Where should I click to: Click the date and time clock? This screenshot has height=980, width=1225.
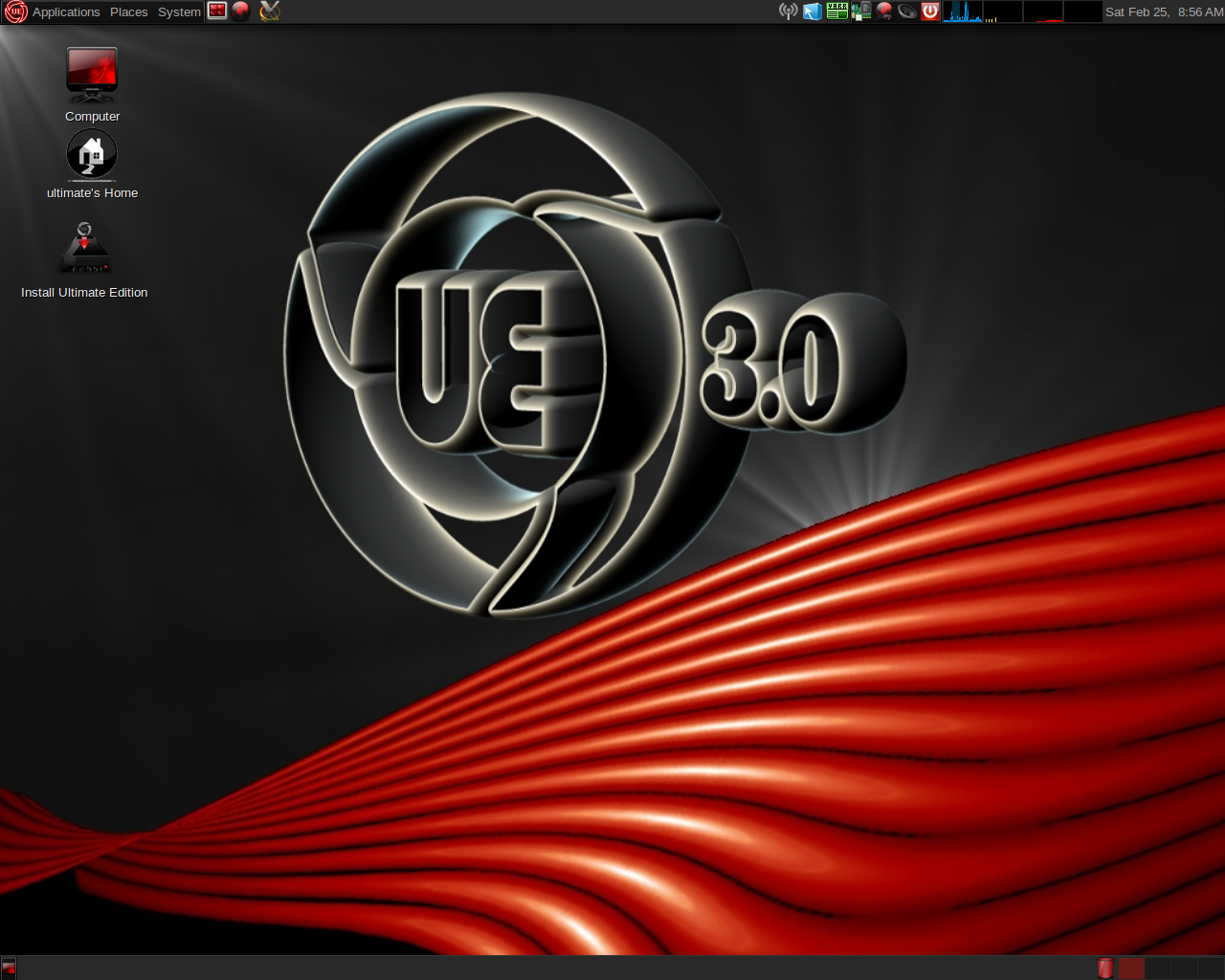coord(1164,11)
